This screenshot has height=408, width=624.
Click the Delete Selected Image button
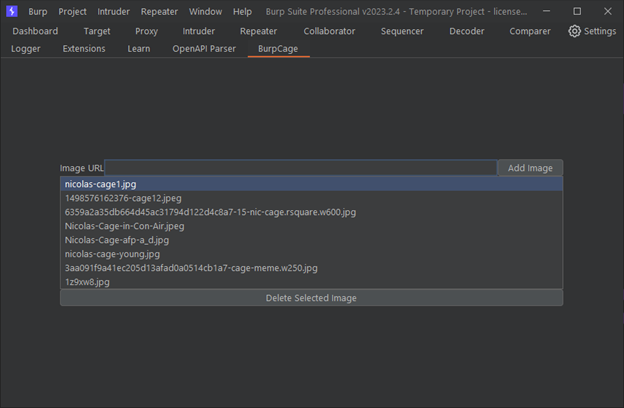tap(311, 298)
